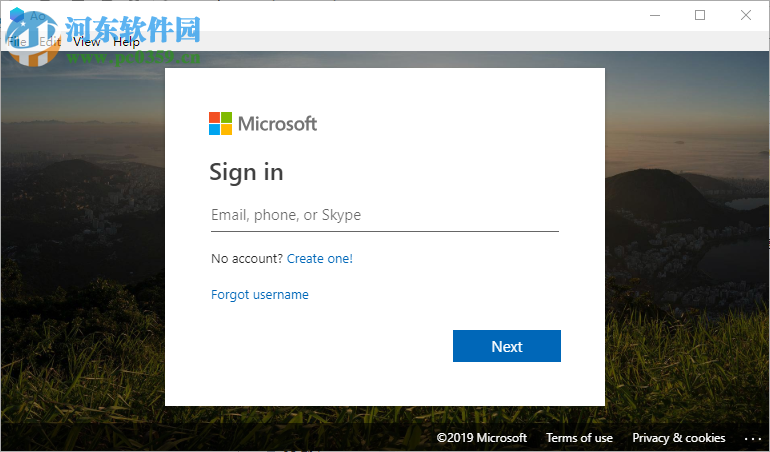Click the "Sign in" heading

pyautogui.click(x=246, y=172)
